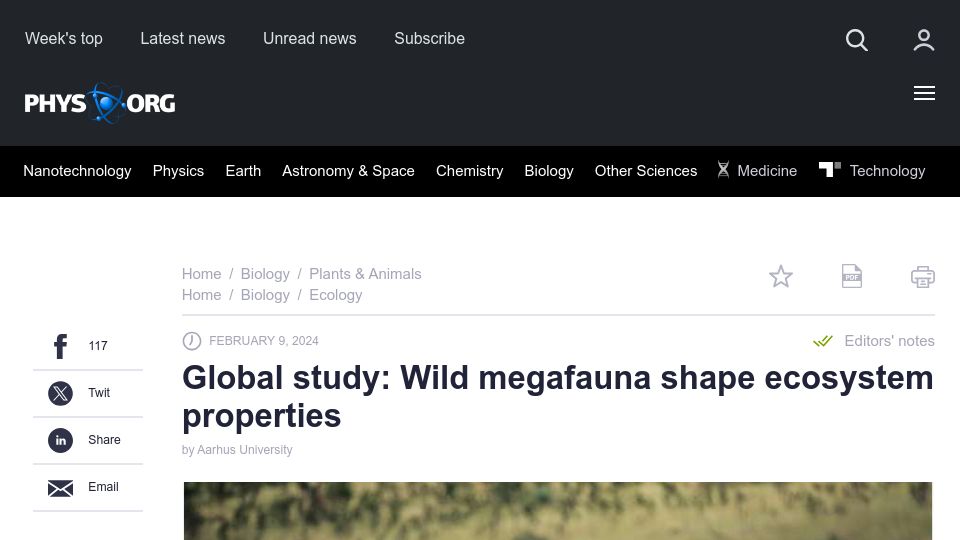Screen dimensions: 960x540
Task: Send article by Email envelope icon
Action: pyautogui.click(x=60, y=488)
